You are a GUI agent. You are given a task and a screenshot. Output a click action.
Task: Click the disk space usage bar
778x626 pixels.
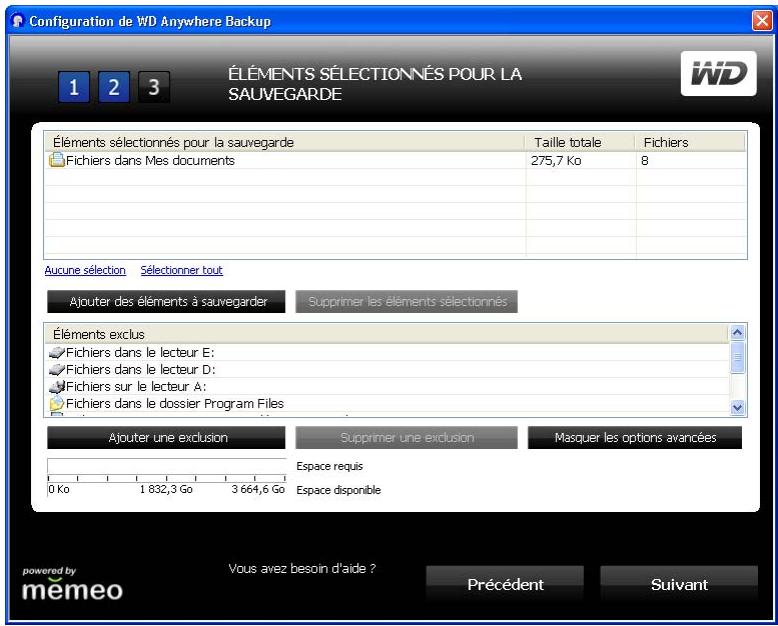[x=167, y=466]
